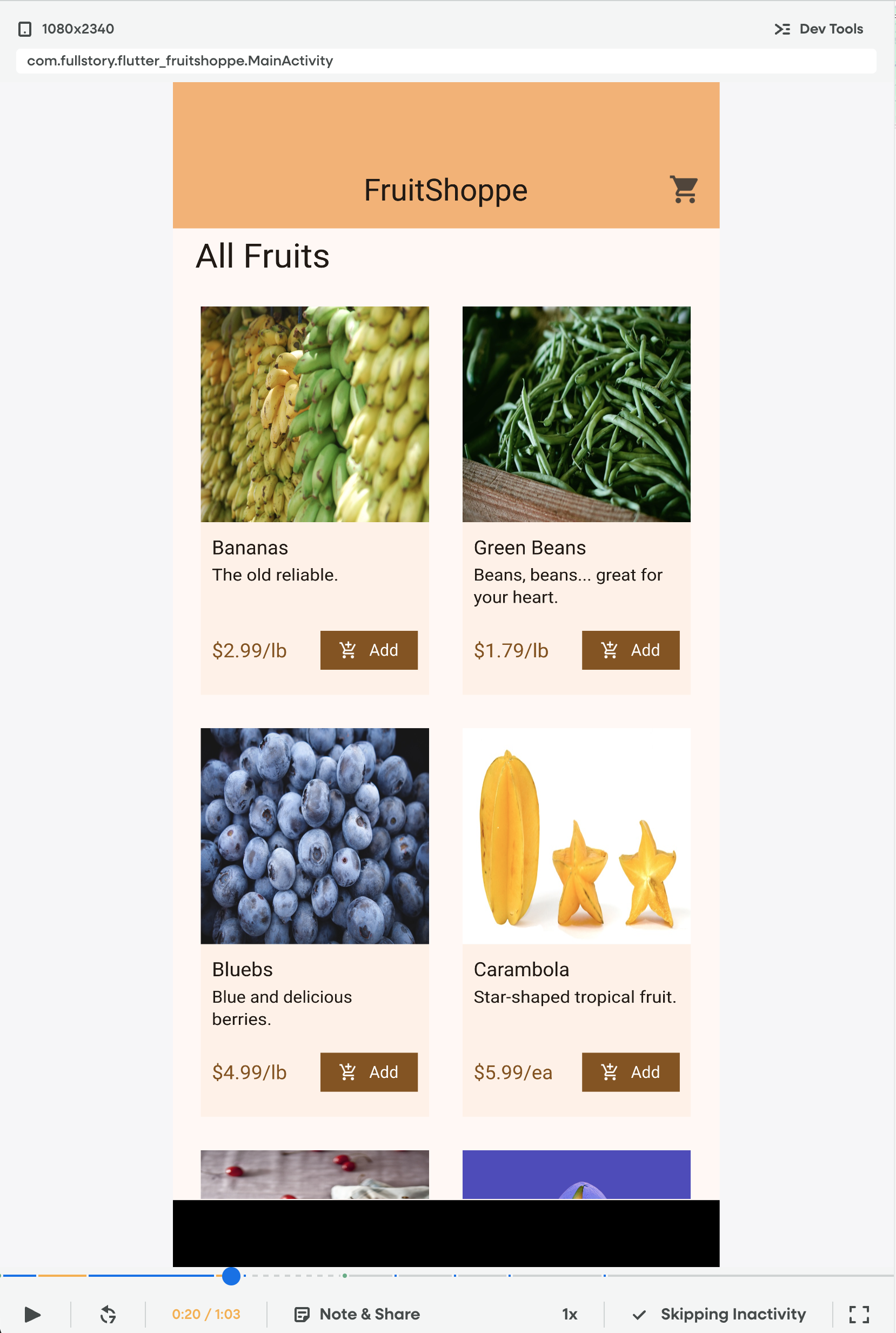Toggle Skipping Inactivity option
The image size is (896, 1333).
pyautogui.click(x=719, y=1314)
